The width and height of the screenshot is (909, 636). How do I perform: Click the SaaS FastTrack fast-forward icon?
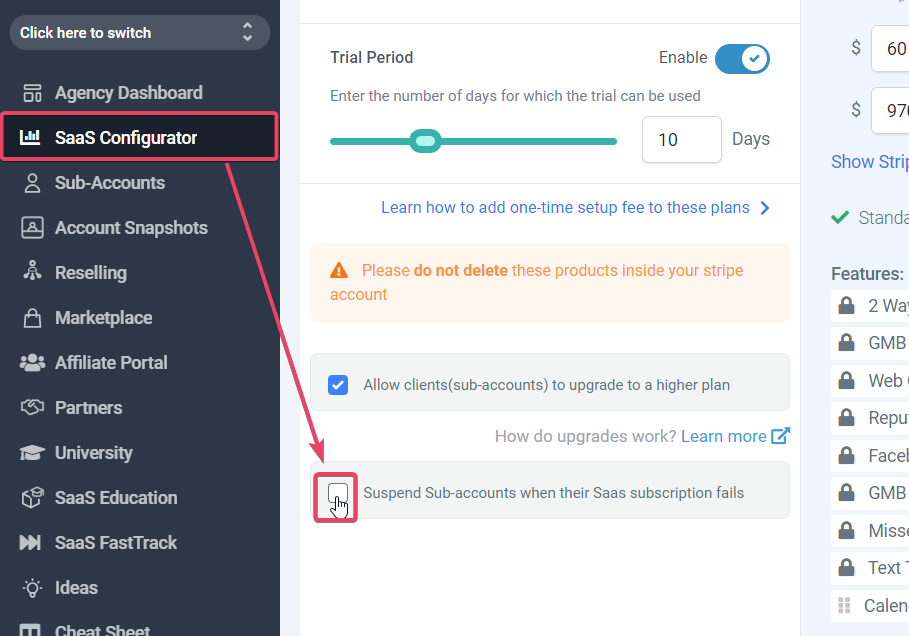pyautogui.click(x=30, y=543)
